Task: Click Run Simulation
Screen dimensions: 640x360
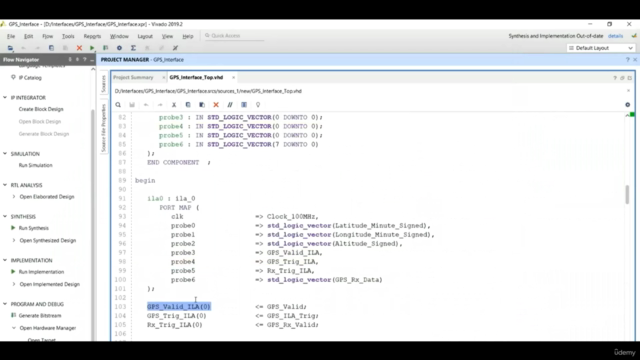Action: [x=36, y=165]
